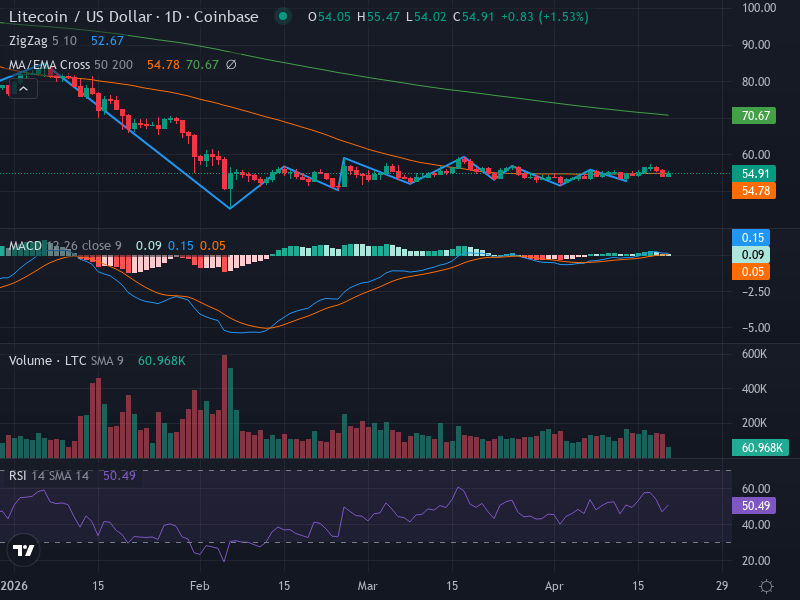Click the 2026 label on the time axis
The image size is (800, 600).
tap(14, 586)
